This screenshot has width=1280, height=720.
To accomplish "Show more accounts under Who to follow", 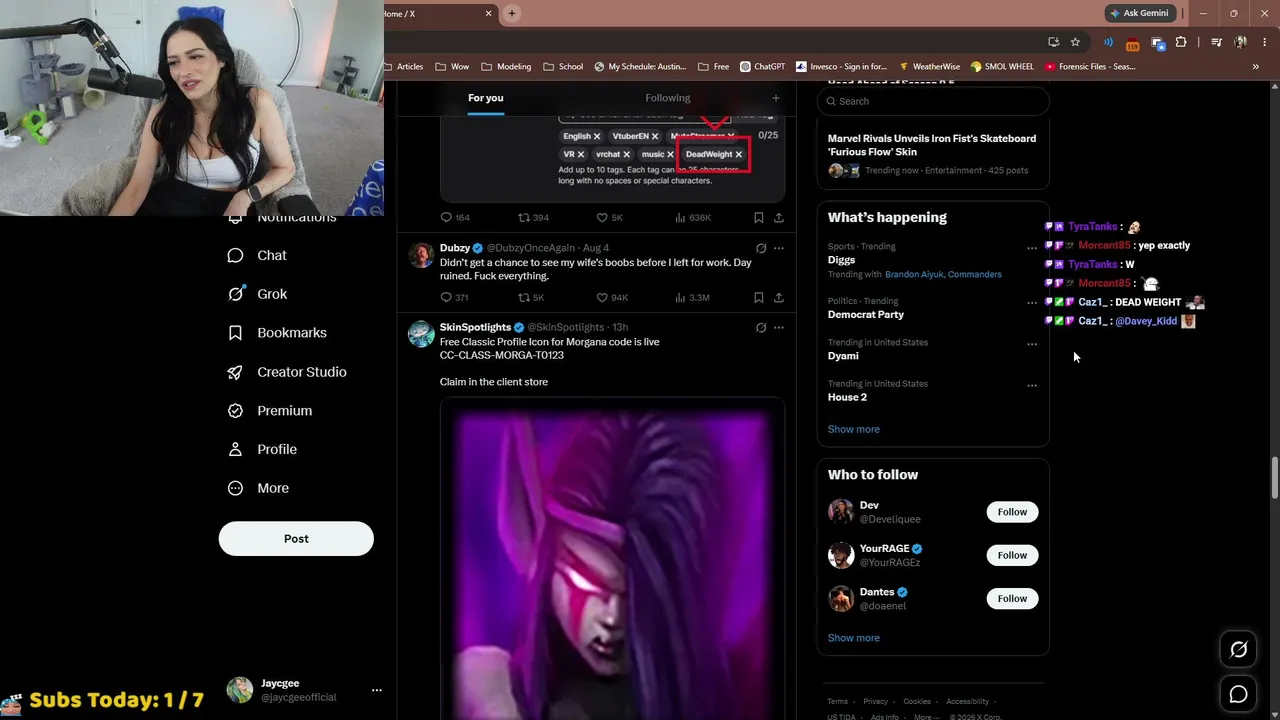I will point(854,638).
